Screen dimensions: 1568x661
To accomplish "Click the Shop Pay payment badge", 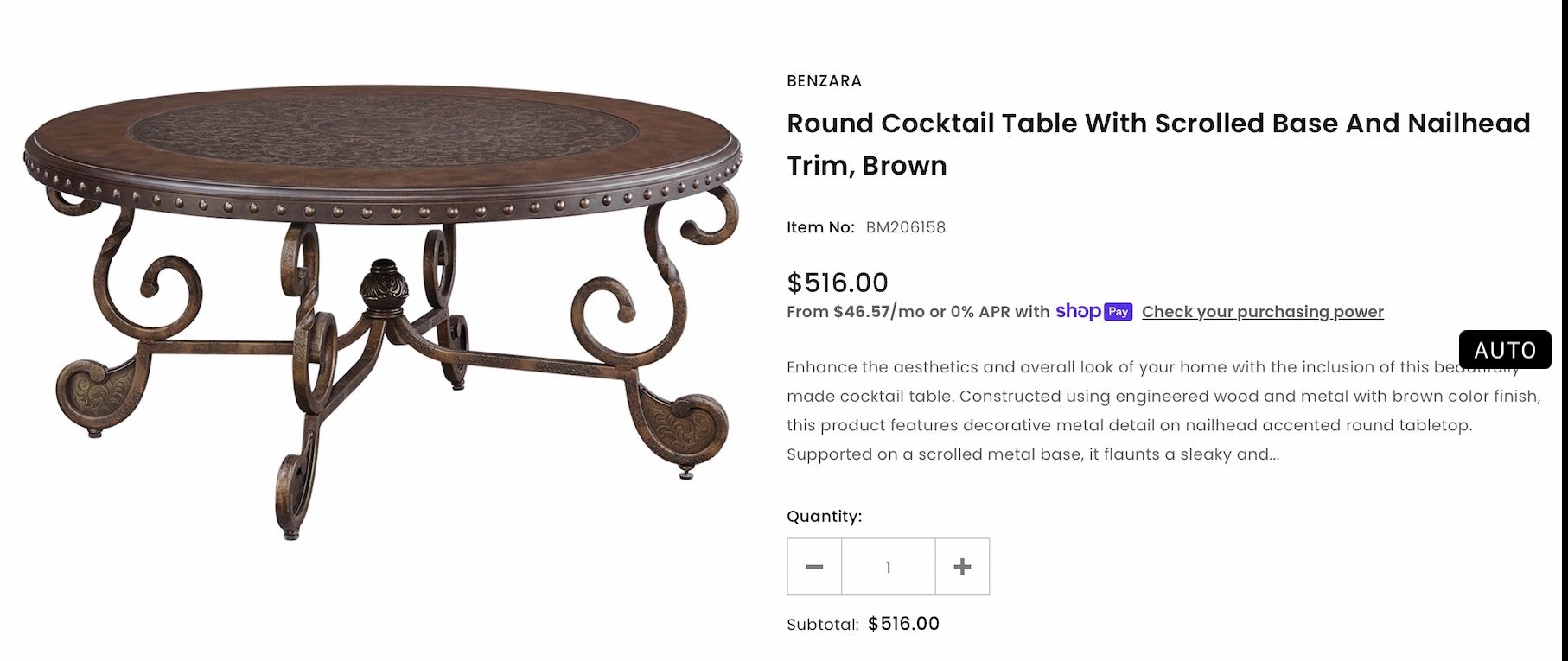I will click(x=1094, y=312).
